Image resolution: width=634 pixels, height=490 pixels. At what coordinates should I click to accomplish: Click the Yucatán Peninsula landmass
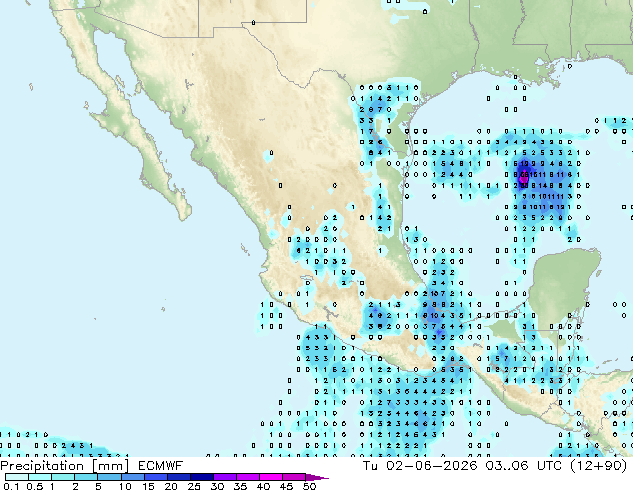(562, 283)
